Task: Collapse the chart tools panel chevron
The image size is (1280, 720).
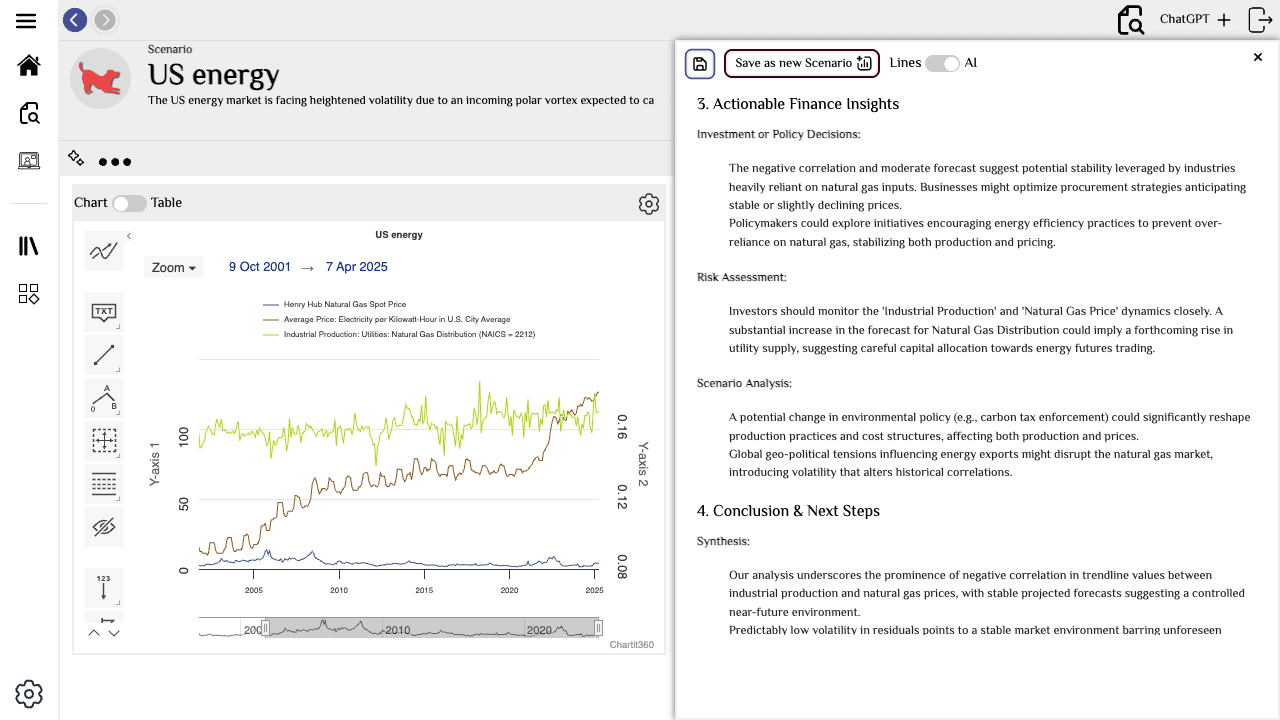Action: pos(129,236)
